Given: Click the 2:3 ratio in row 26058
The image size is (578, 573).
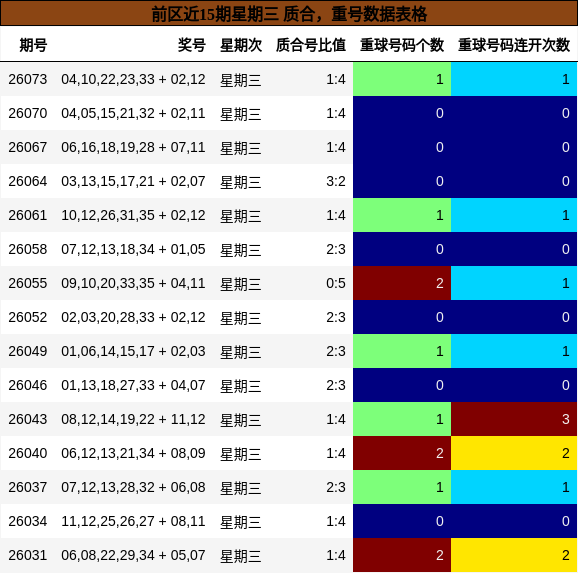Looking at the screenshot, I should (x=336, y=249).
